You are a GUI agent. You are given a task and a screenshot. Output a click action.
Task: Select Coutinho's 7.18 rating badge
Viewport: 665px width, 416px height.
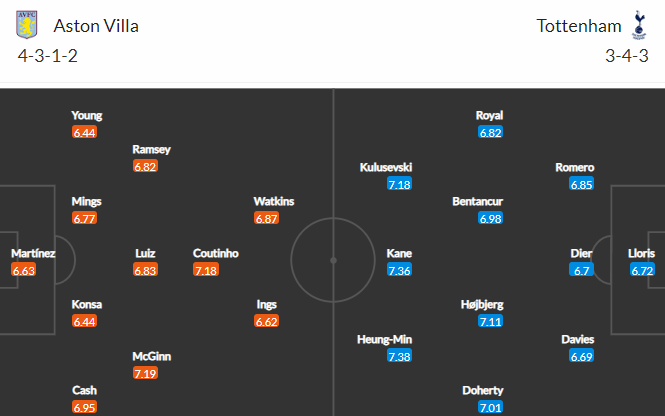point(206,270)
